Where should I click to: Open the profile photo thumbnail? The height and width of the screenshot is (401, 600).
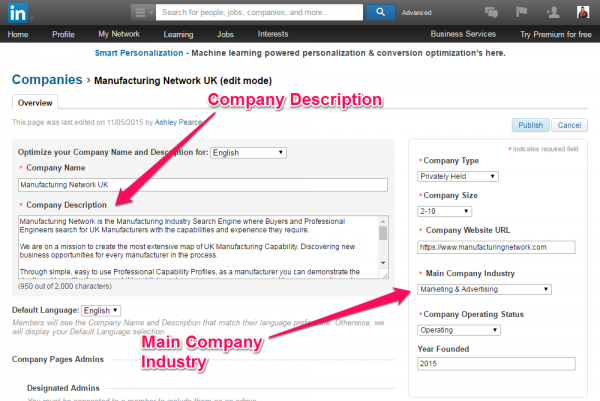[x=583, y=12]
